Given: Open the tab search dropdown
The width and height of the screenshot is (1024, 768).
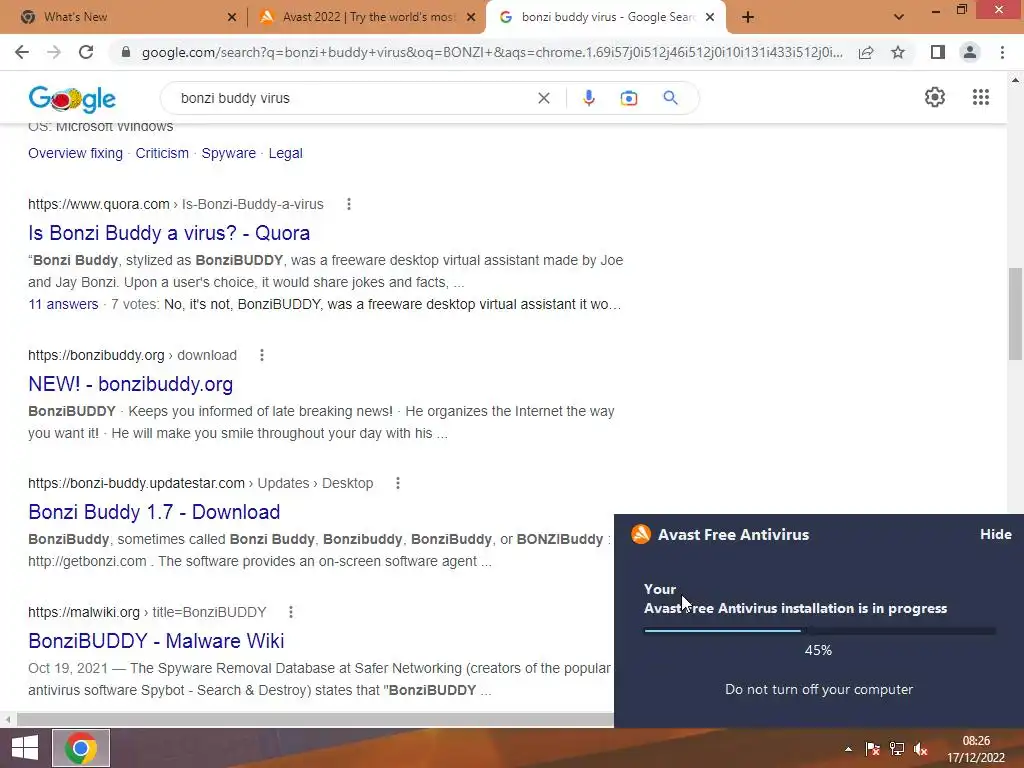Looking at the screenshot, I should click(899, 17).
